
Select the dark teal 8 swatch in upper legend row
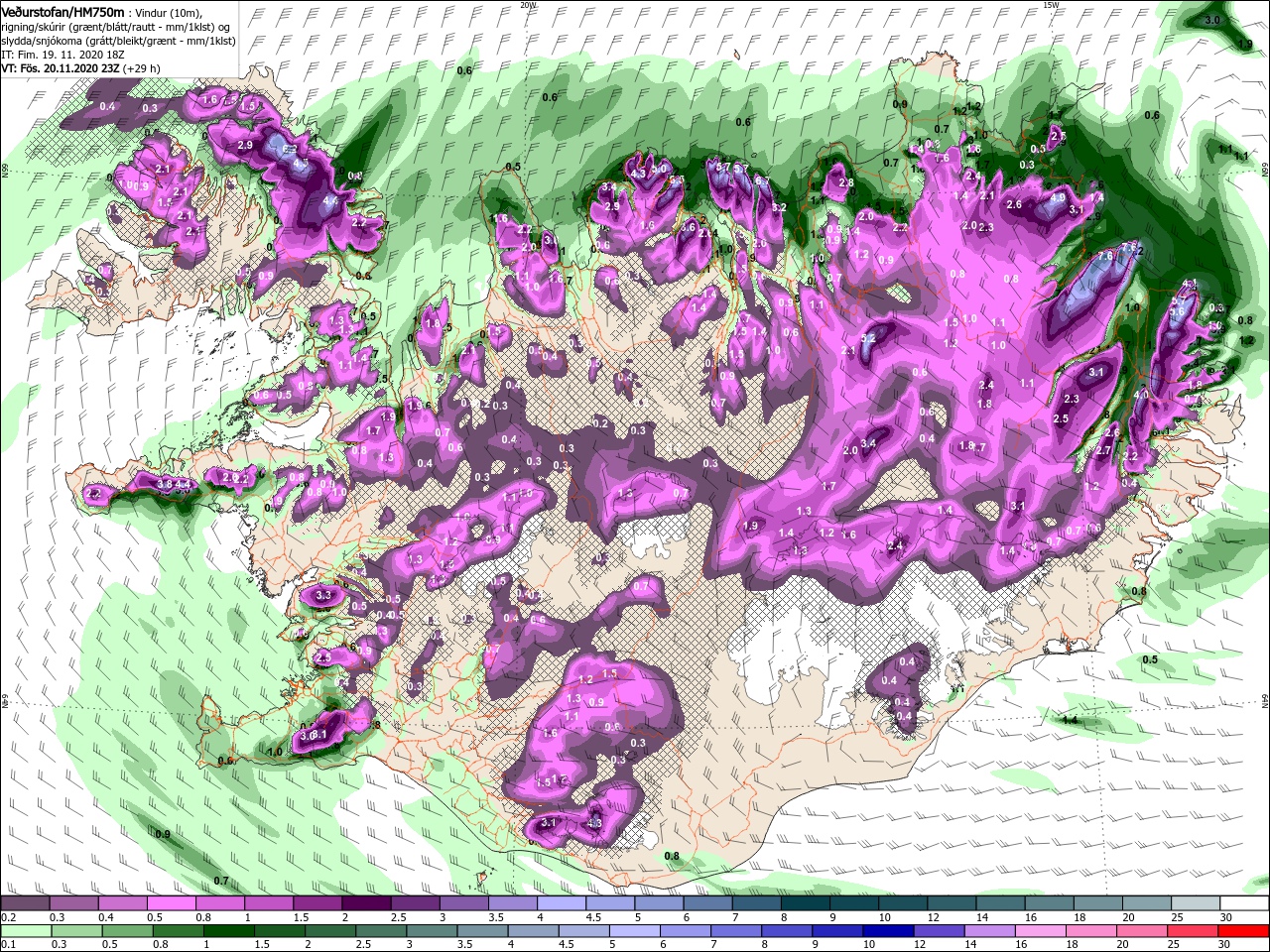click(806, 903)
